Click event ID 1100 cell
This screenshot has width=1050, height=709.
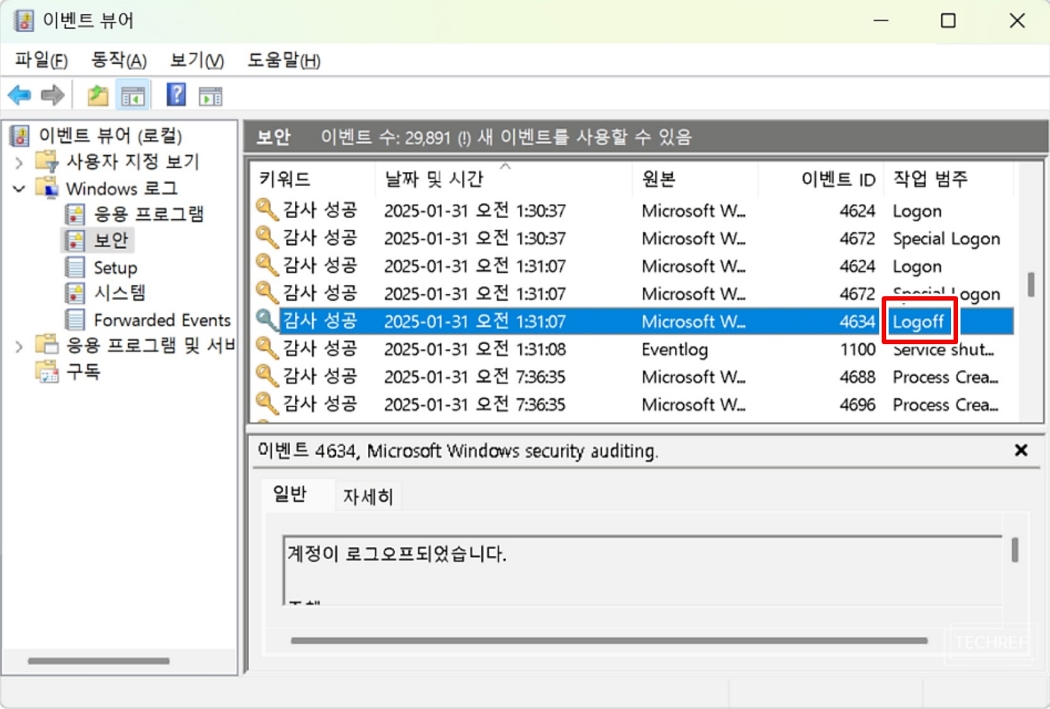pyautogui.click(x=857, y=349)
